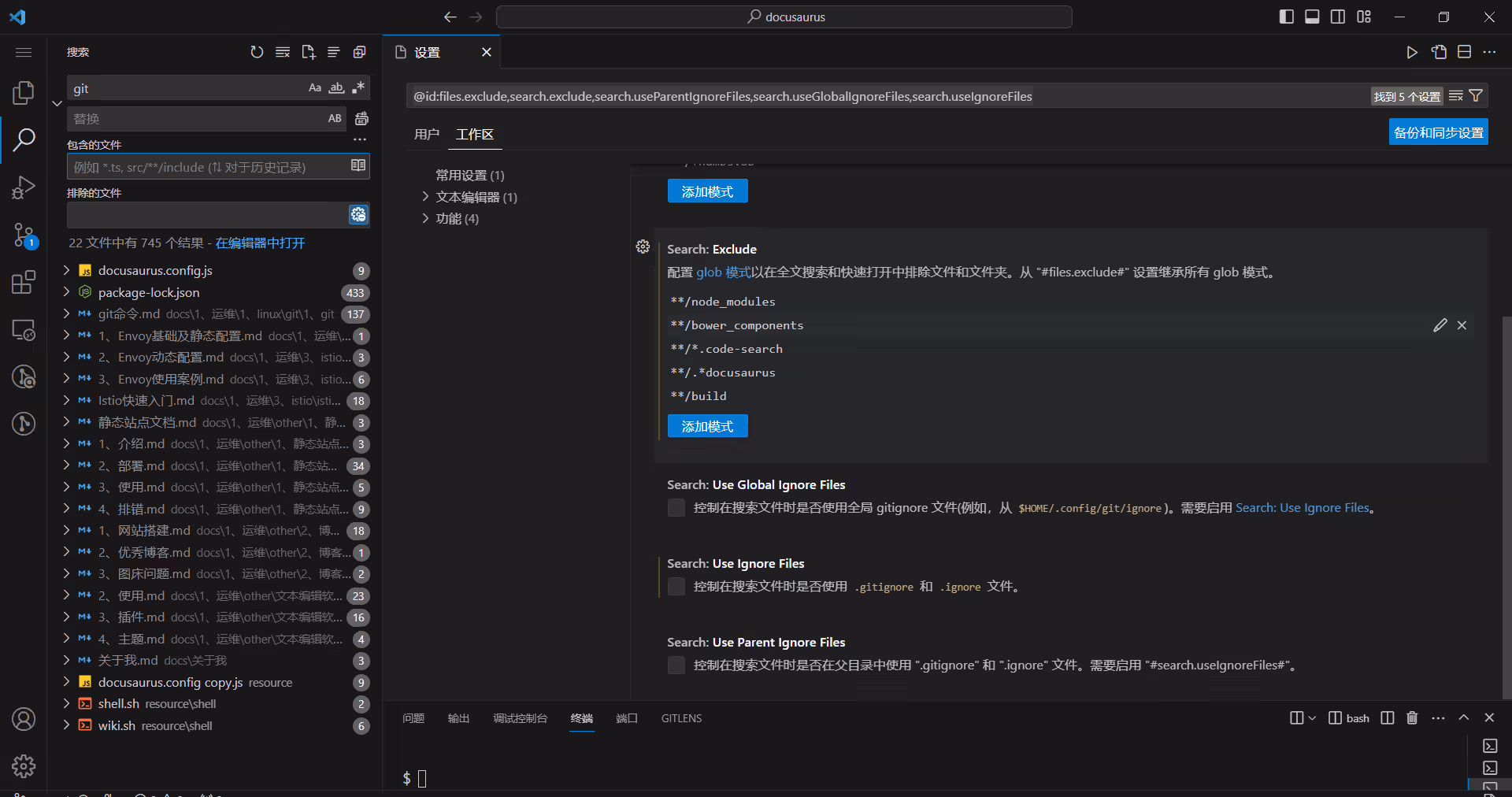
Task: Open the 输出 panel tab
Action: tap(458, 718)
